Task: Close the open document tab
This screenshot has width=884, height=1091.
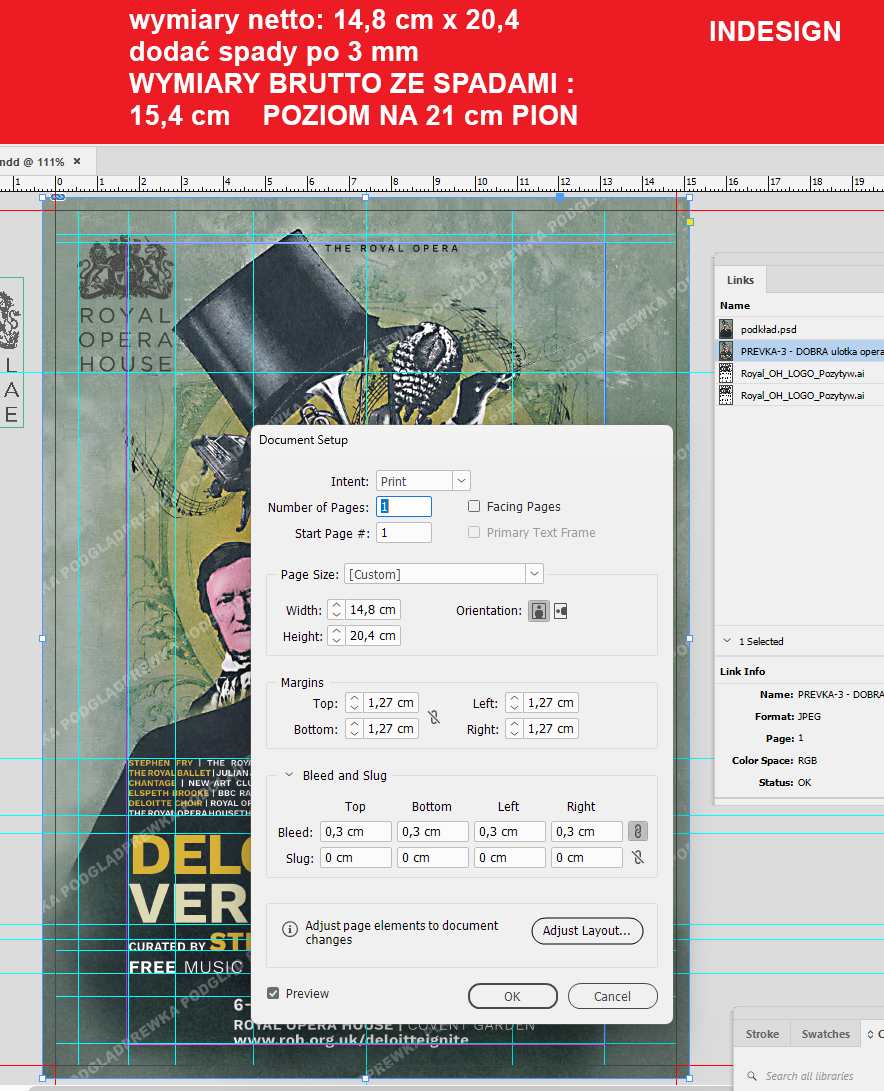Action: [77, 161]
